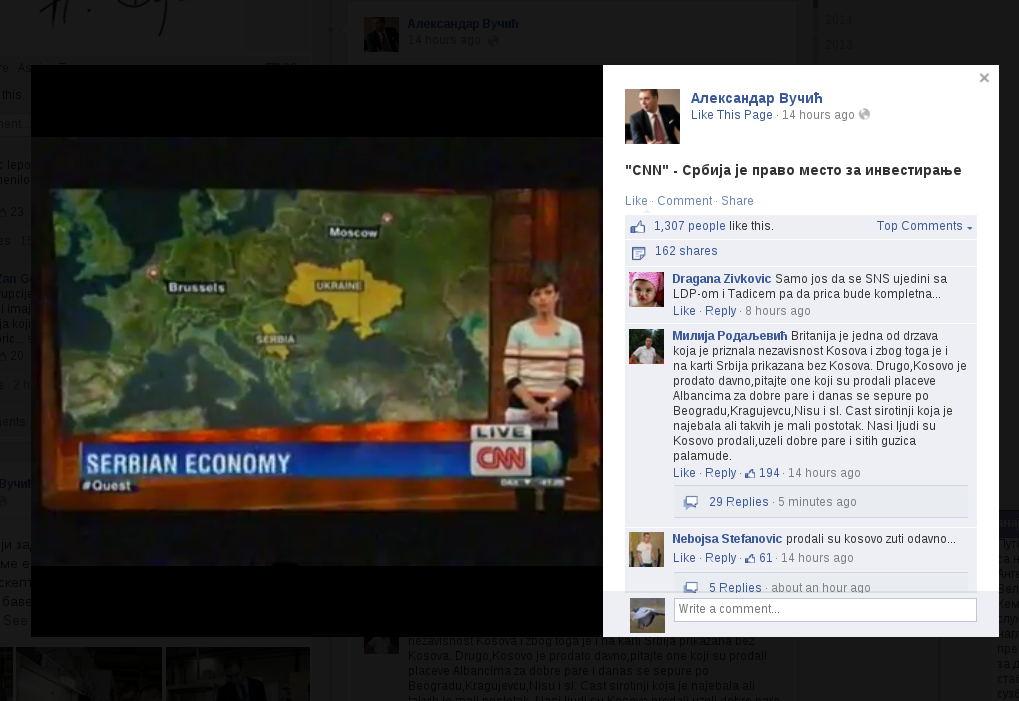
Task: Open the 162 shares list
Action: 686,251
